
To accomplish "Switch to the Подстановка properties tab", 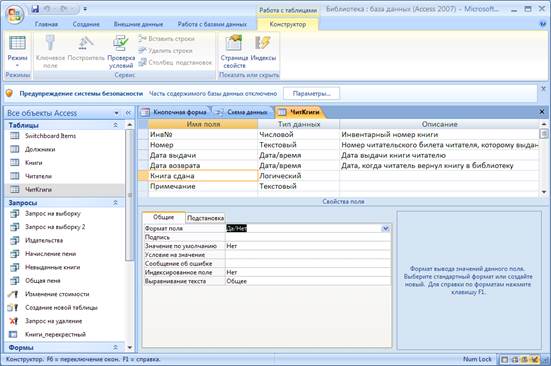I will tap(205, 218).
